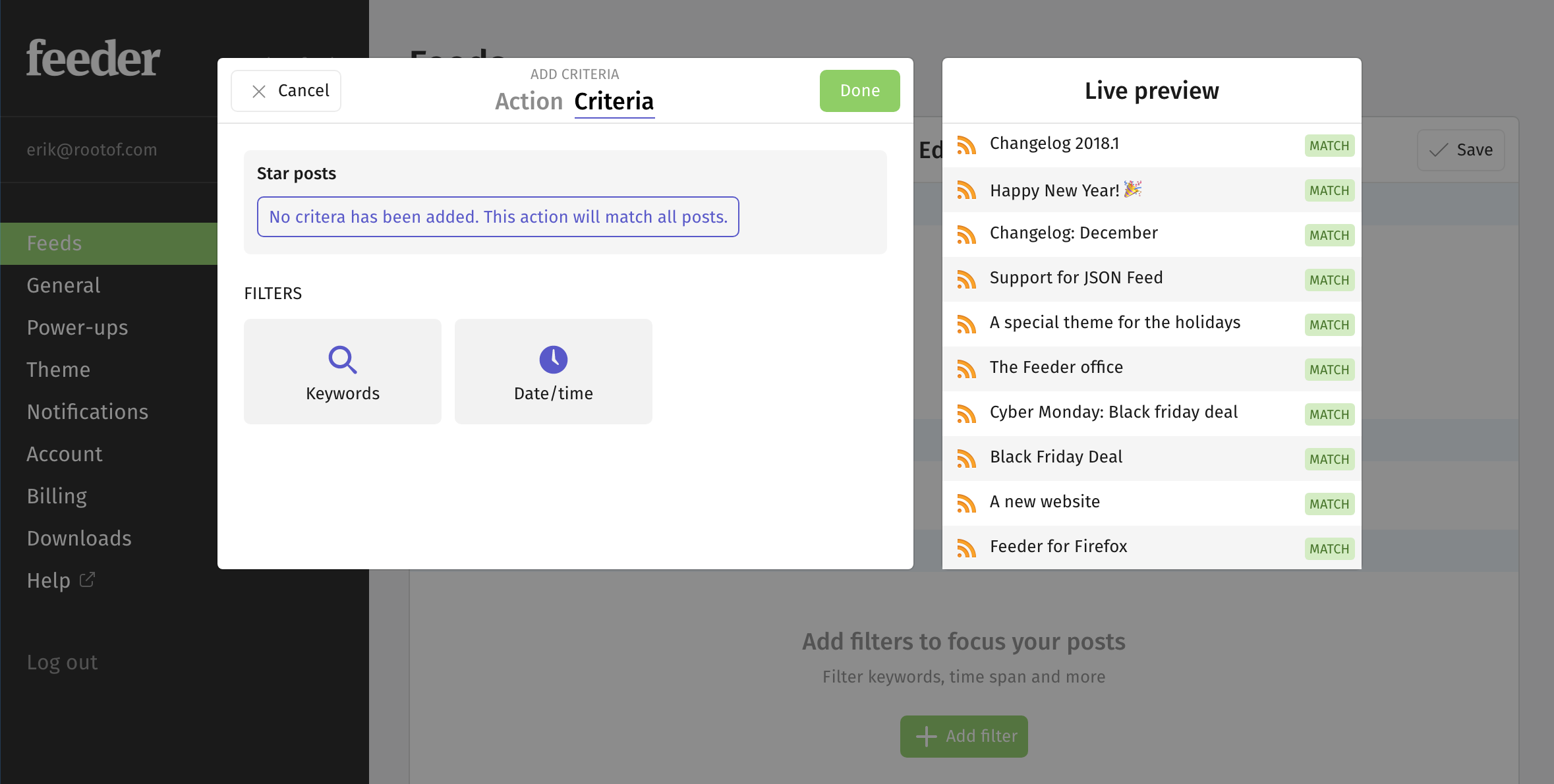
Task: Click post title 'The Feeder office'
Action: [x=1056, y=368]
